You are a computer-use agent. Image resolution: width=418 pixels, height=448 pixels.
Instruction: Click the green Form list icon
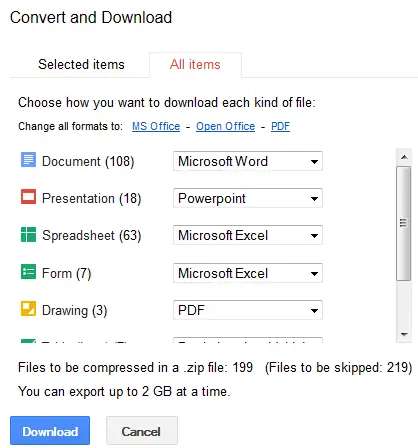pos(28,271)
